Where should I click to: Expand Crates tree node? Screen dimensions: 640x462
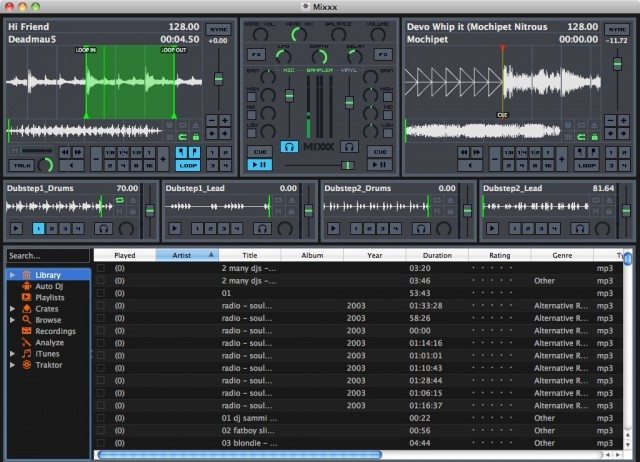coord(13,309)
